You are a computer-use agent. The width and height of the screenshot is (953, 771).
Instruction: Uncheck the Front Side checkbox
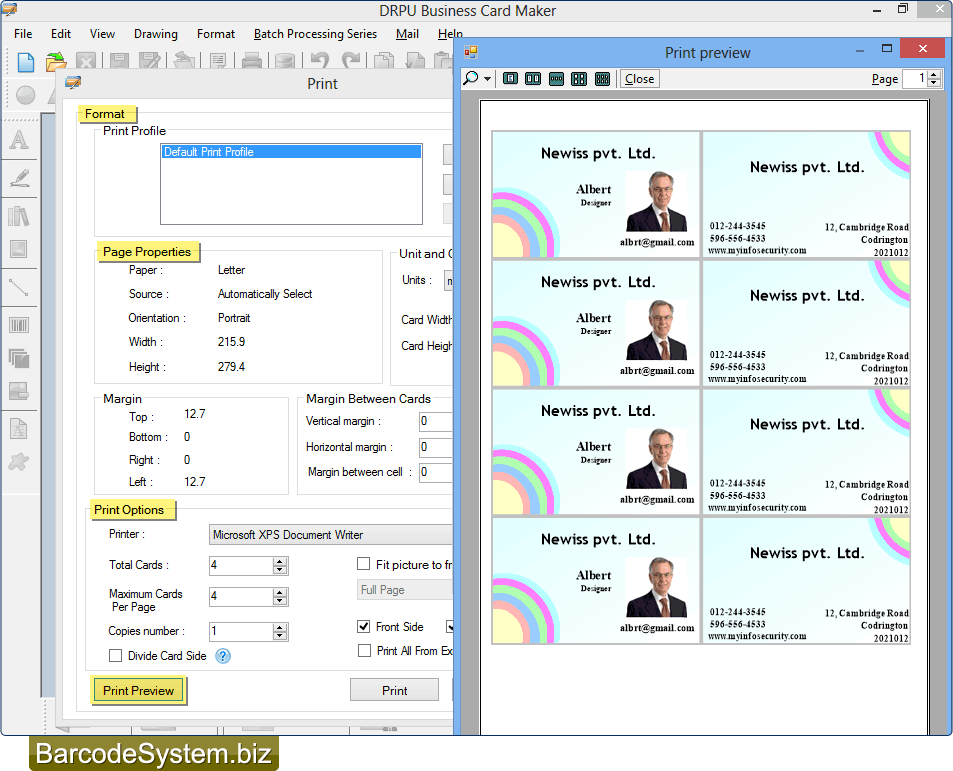pos(363,626)
